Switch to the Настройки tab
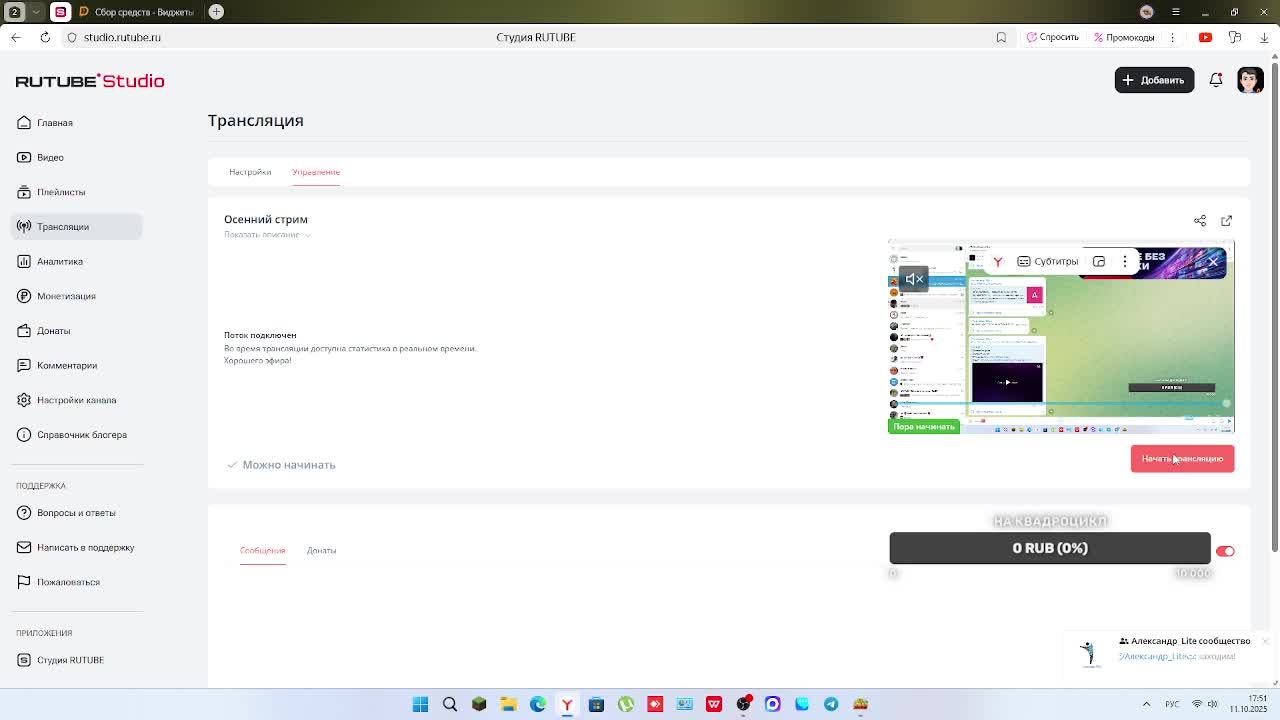The image size is (1280, 720). (x=250, y=172)
